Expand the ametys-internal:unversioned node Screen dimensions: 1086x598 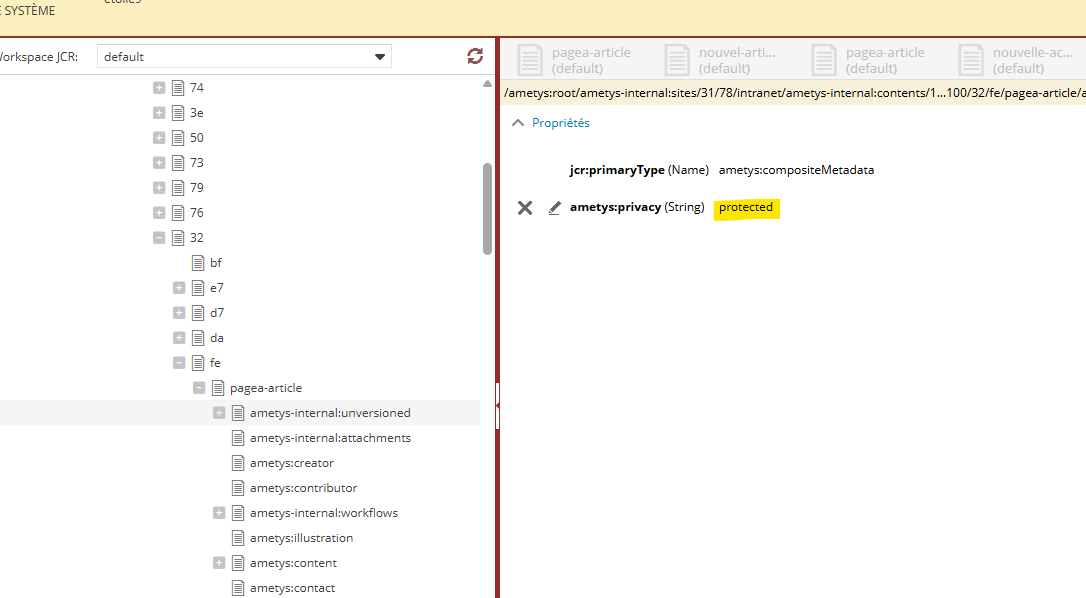tap(219, 413)
